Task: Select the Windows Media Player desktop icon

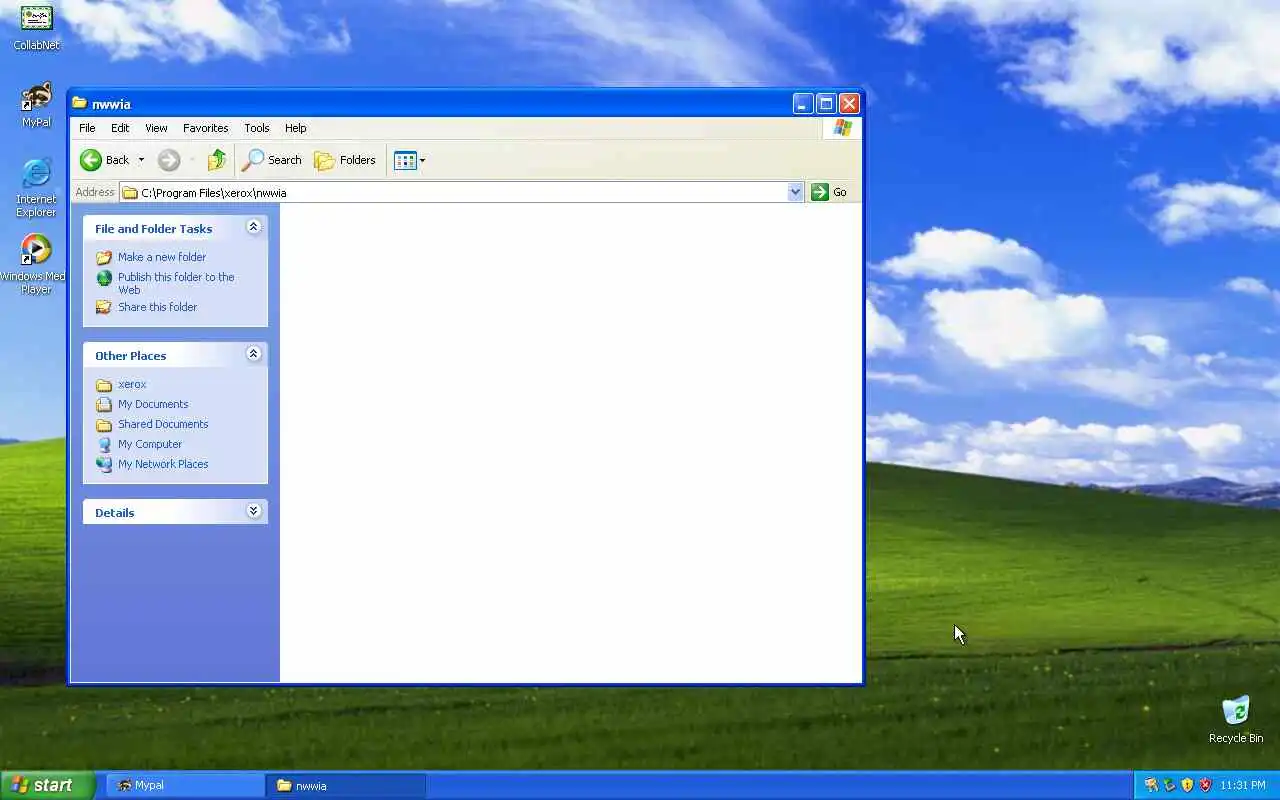Action: (35, 265)
